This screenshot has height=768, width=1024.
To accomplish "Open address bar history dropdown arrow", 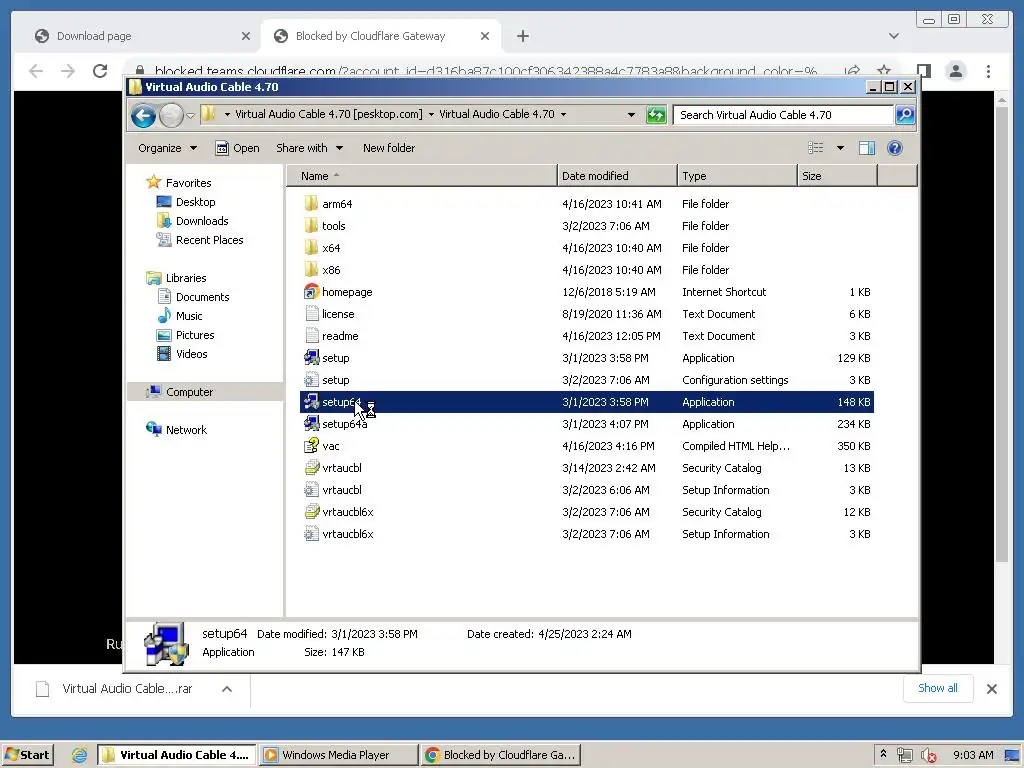I will click(x=631, y=115).
